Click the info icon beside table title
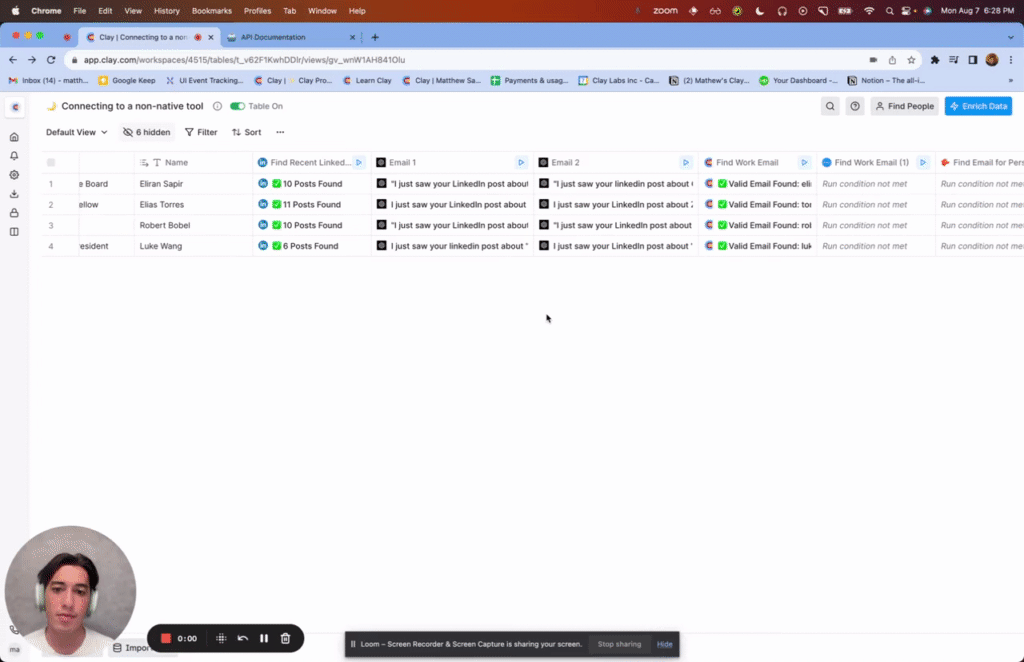The image size is (1024, 662). [217, 106]
